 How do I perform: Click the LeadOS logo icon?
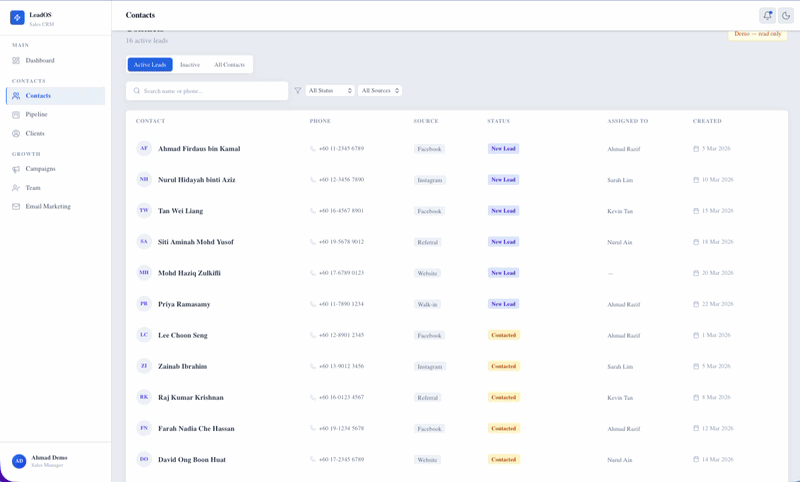tap(17, 18)
